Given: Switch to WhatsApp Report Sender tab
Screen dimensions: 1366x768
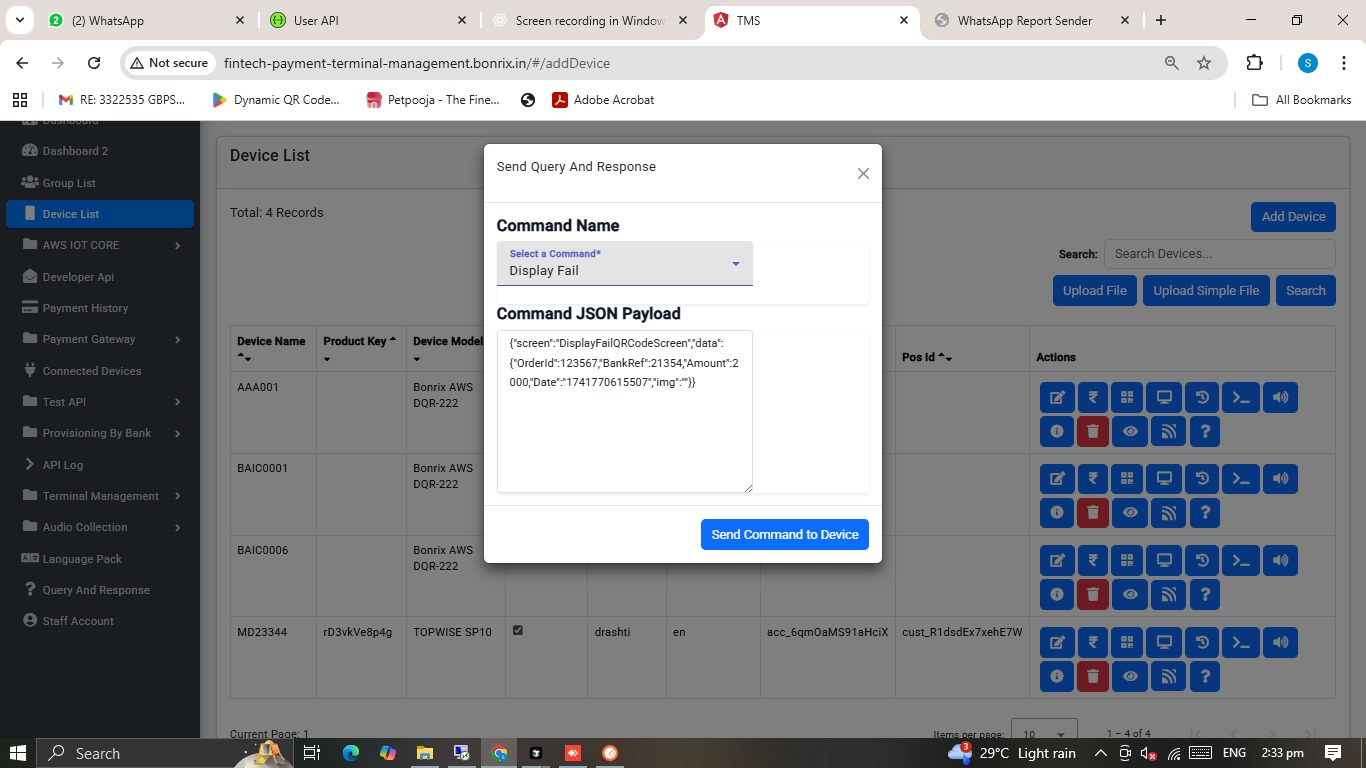Looking at the screenshot, I should click(x=1024, y=21).
